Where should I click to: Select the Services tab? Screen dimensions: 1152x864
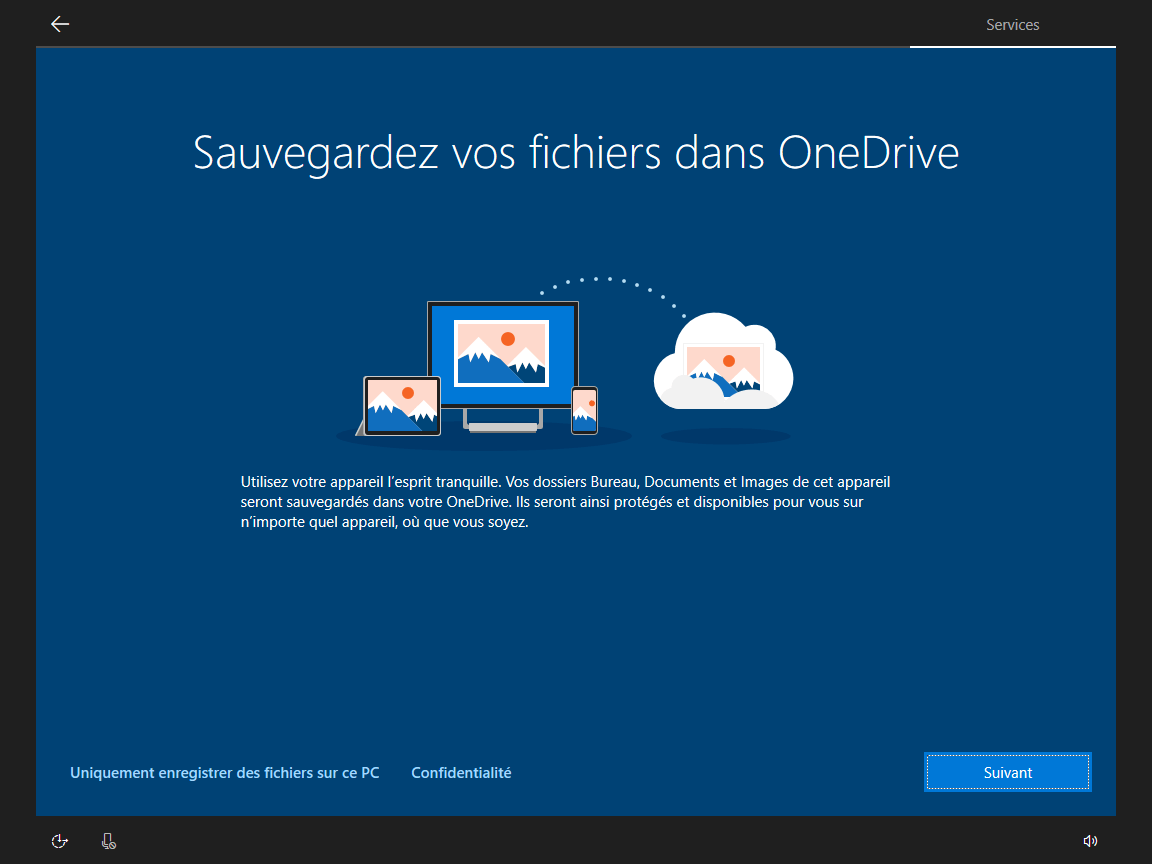click(x=1012, y=25)
